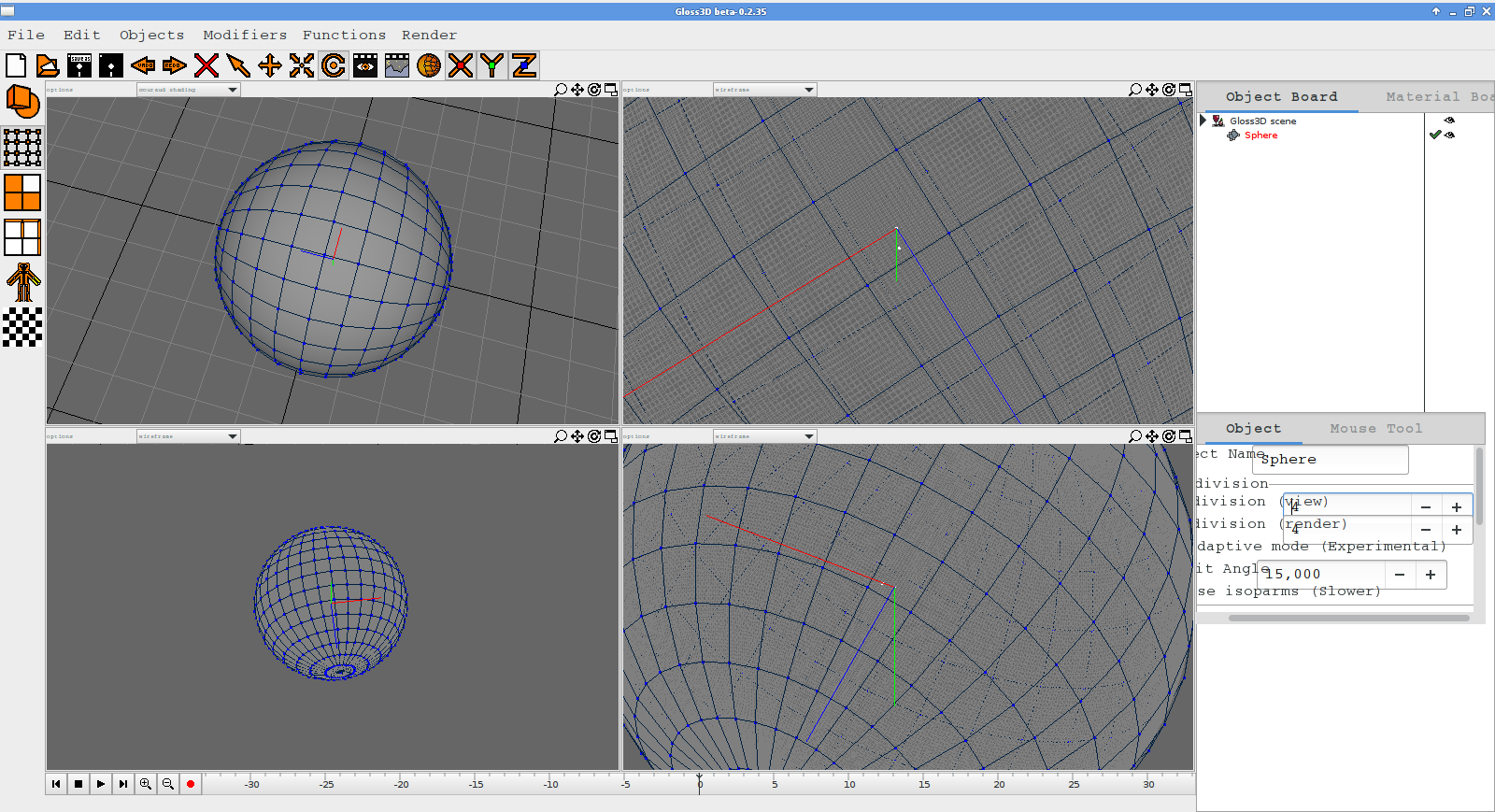The height and width of the screenshot is (812, 1495).
Task: Click orbit rotate icon in gouraud shading viewport
Action: pos(594,90)
